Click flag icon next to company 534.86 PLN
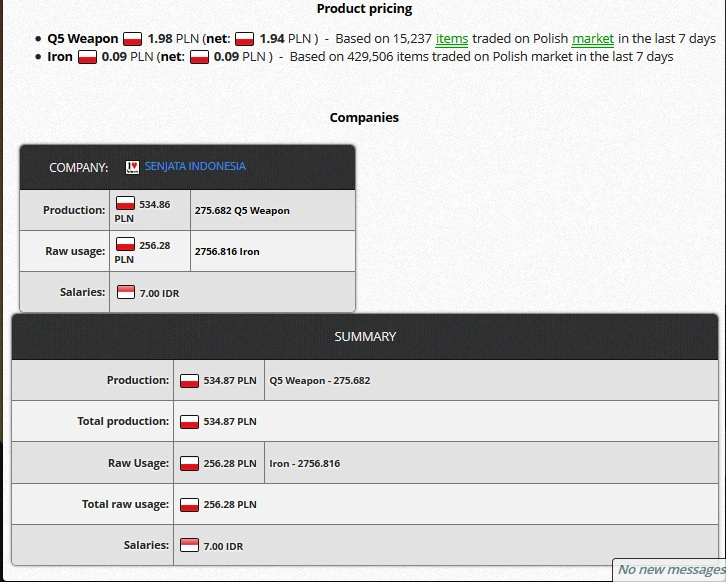The width and height of the screenshot is (726, 582). click(125, 203)
